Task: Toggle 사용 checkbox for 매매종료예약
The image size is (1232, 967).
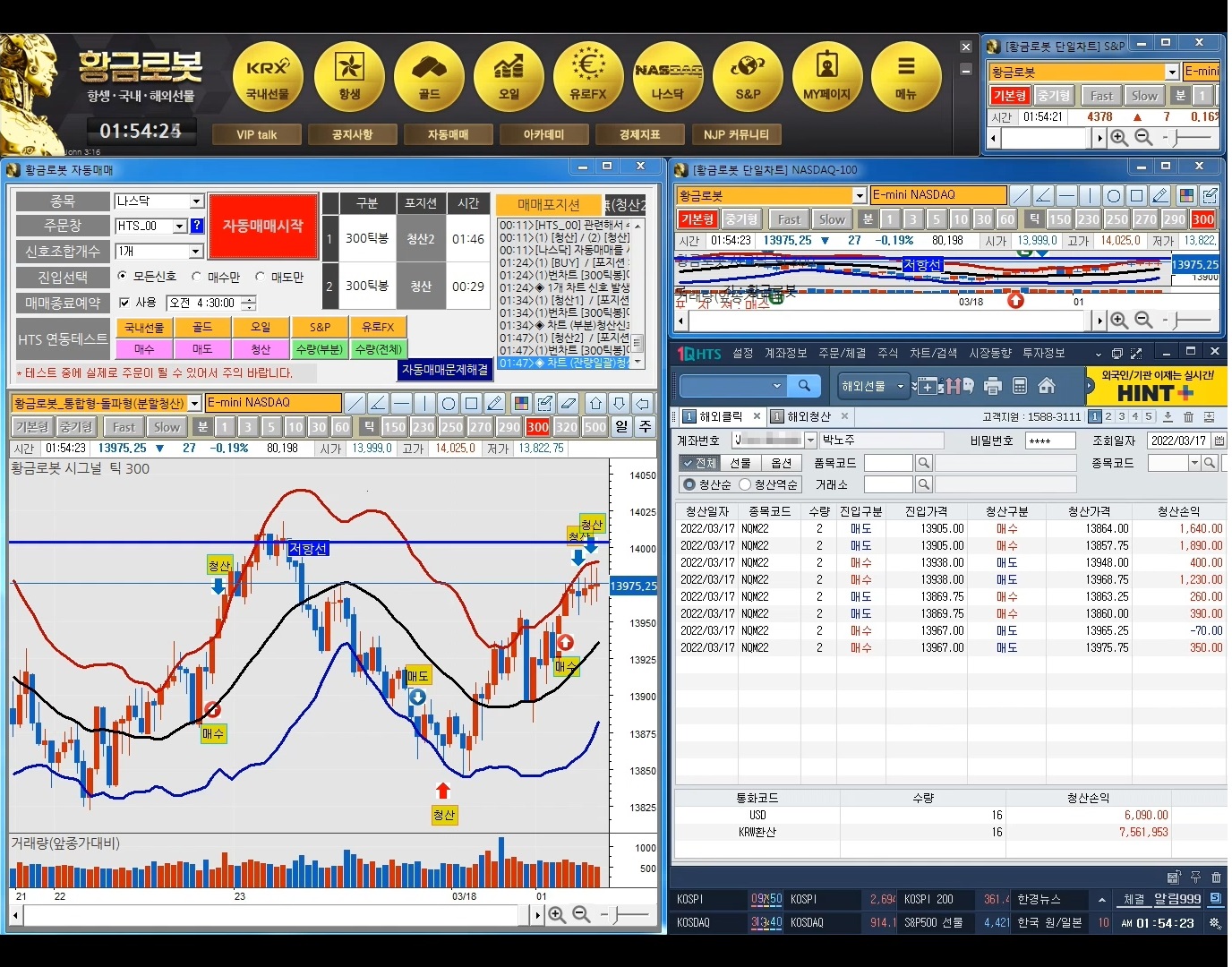Action: (x=124, y=303)
